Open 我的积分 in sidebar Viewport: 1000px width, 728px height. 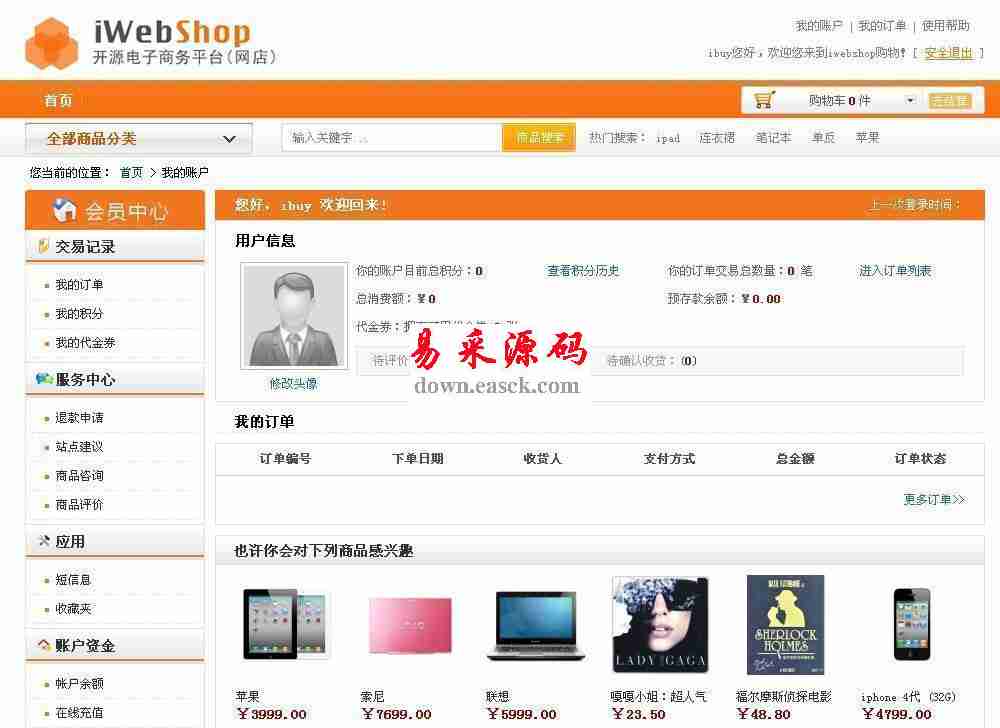click(79, 314)
